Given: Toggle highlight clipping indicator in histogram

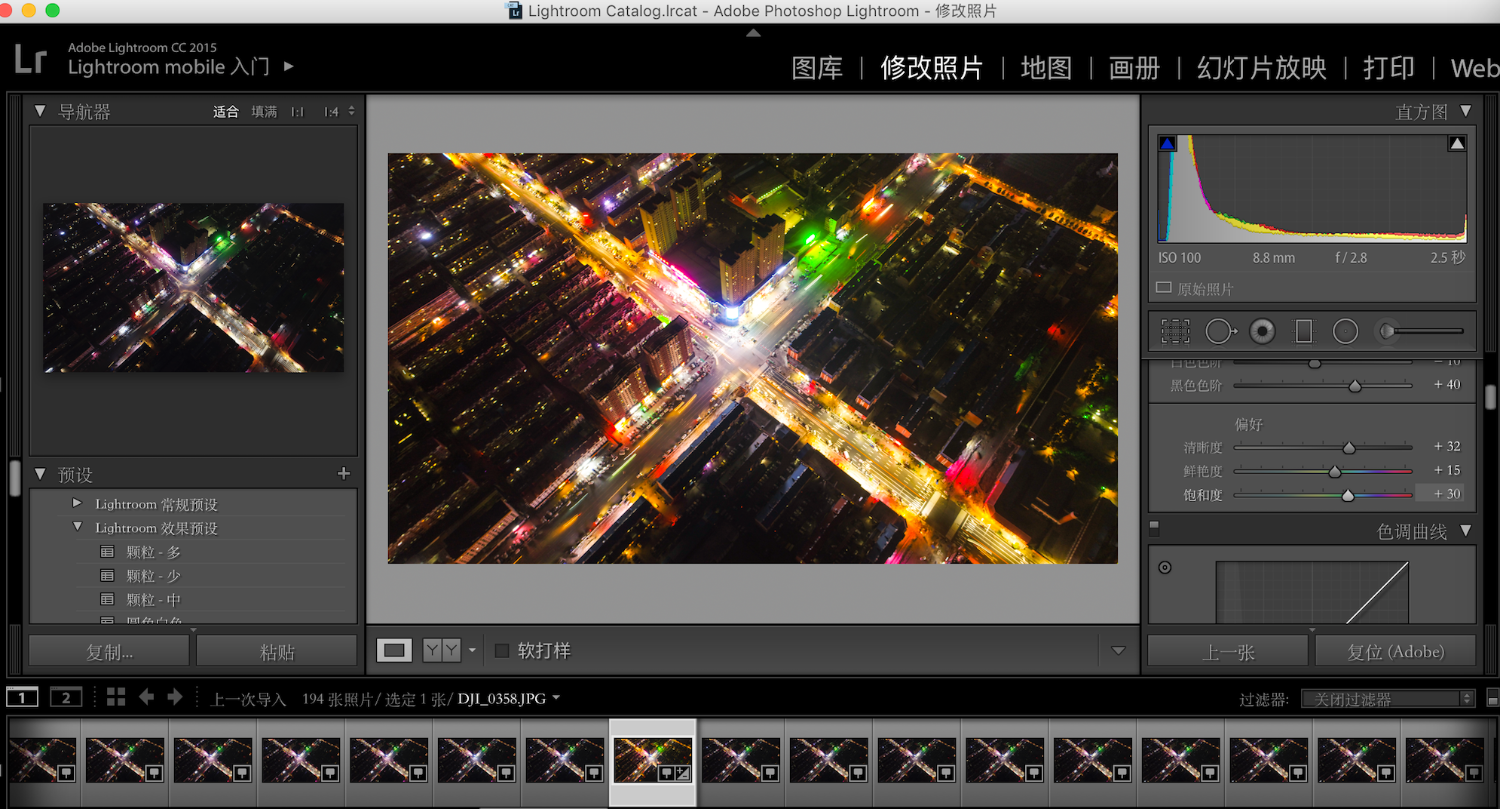Looking at the screenshot, I should (1457, 144).
